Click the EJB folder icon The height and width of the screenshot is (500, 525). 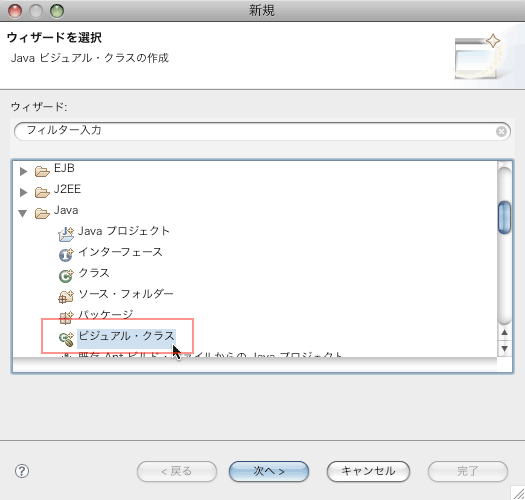(42, 171)
